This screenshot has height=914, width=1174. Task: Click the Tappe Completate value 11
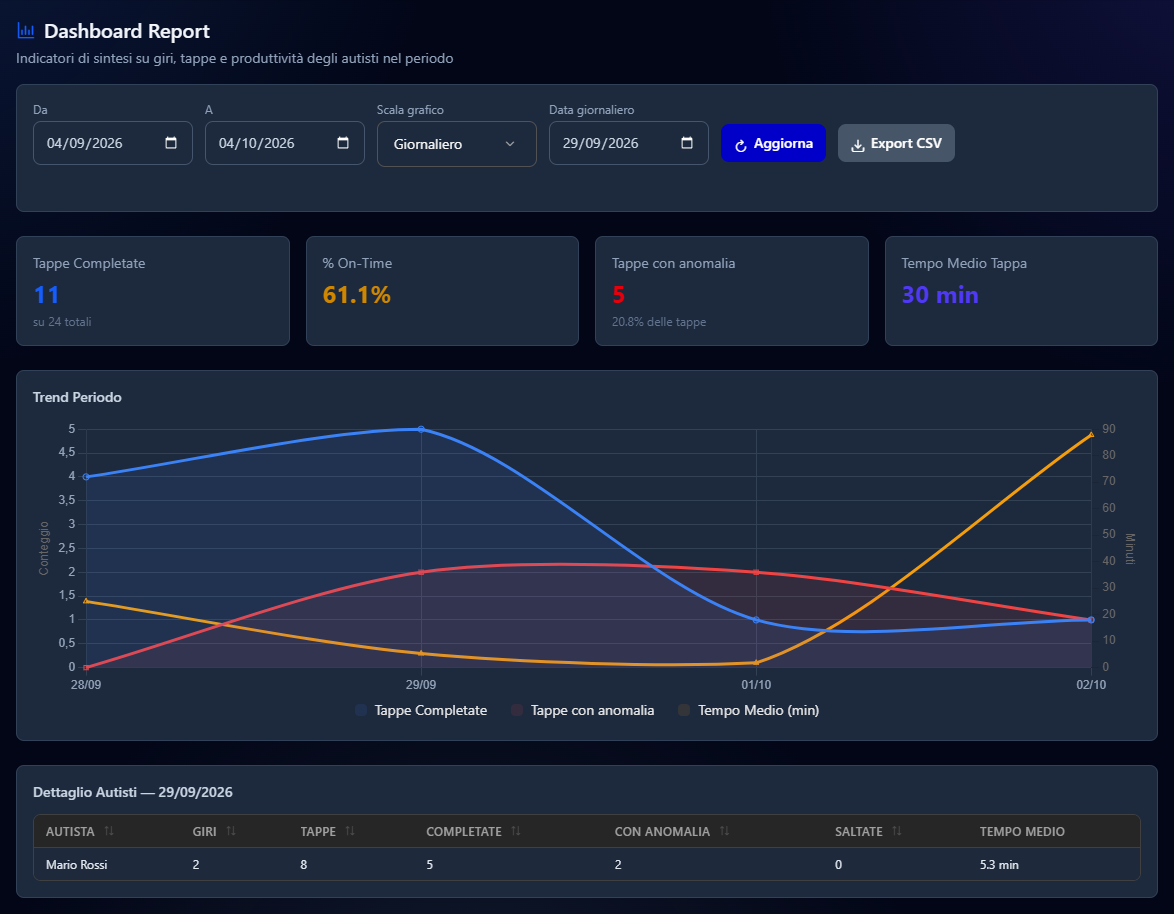[x=46, y=295]
